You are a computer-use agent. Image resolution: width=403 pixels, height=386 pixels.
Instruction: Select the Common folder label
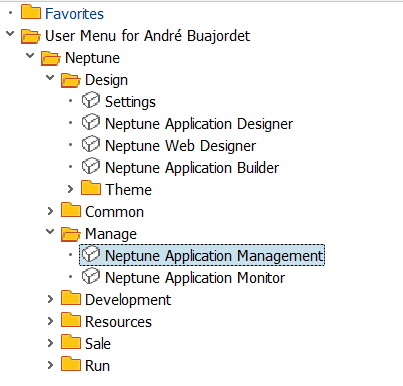point(114,212)
